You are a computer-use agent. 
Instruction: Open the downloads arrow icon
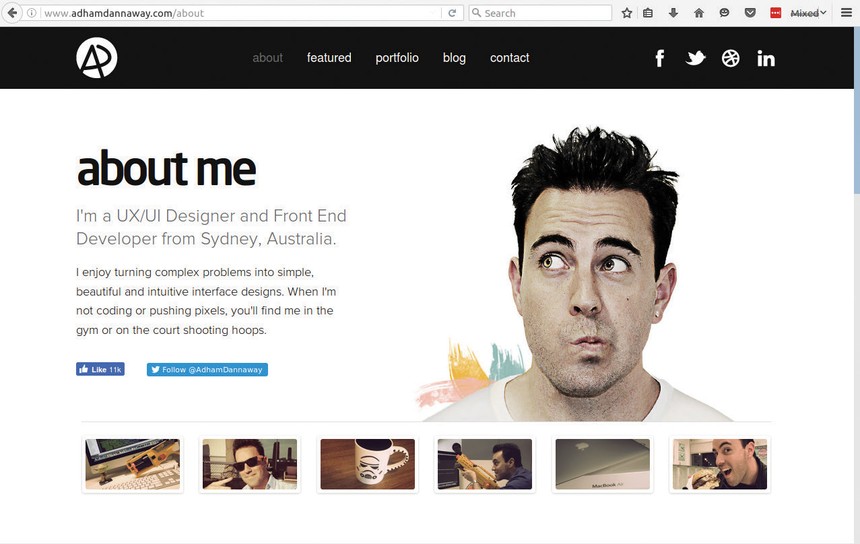(x=674, y=13)
